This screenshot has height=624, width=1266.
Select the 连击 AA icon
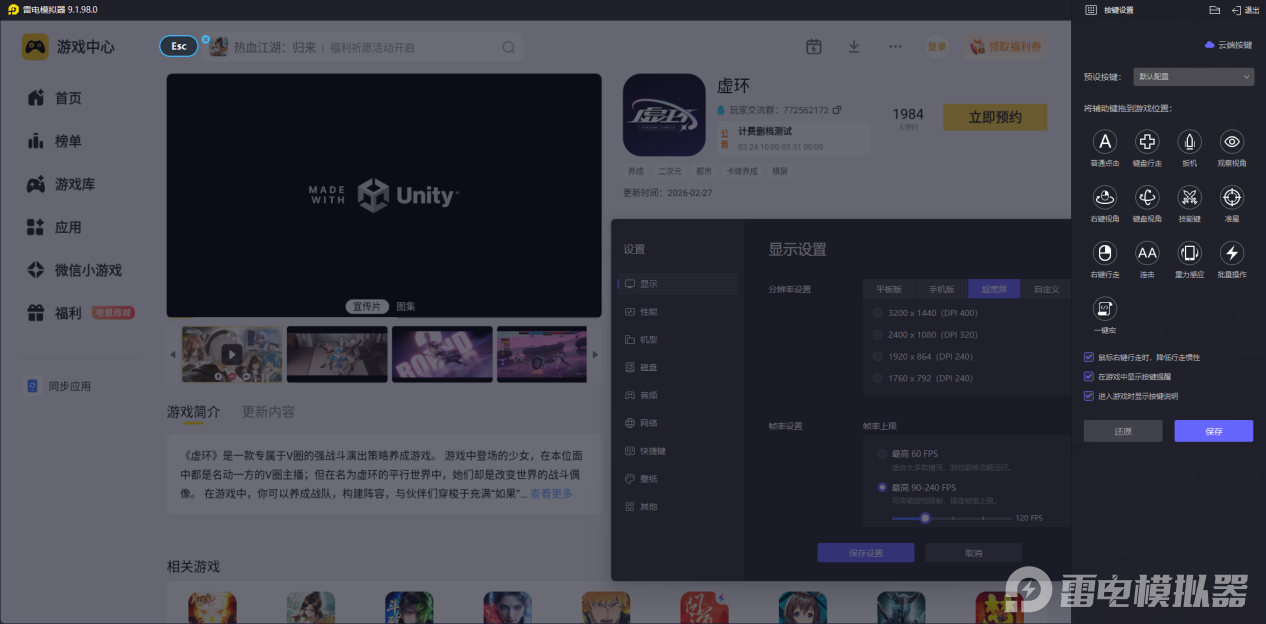[1147, 253]
